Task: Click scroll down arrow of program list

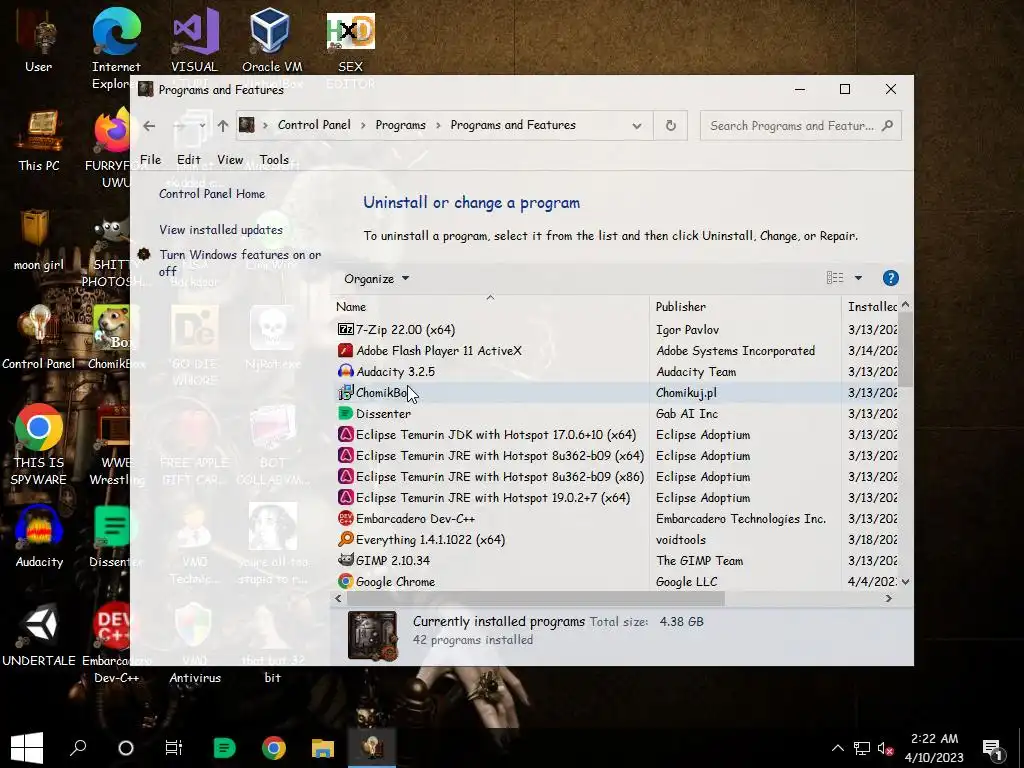Action: (x=905, y=581)
